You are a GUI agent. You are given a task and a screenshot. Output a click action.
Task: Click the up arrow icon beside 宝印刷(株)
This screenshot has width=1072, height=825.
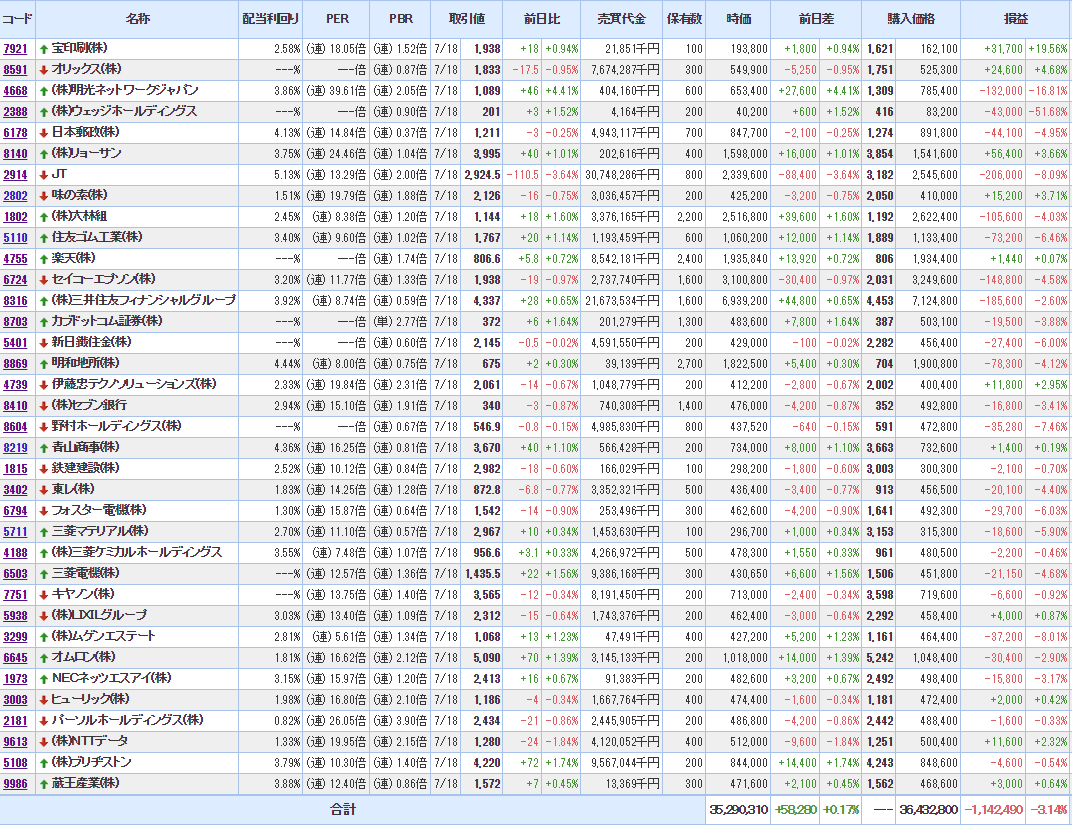tap(43, 48)
